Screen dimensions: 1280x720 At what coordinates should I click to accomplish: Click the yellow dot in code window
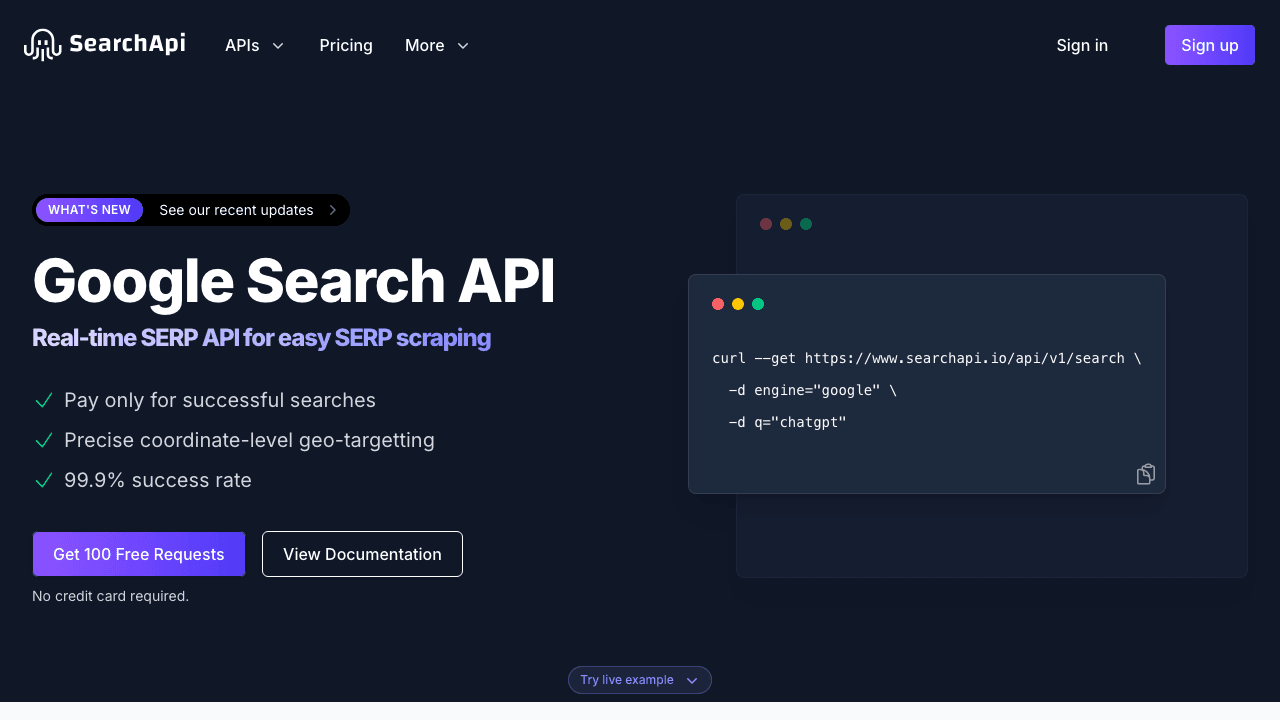(738, 303)
